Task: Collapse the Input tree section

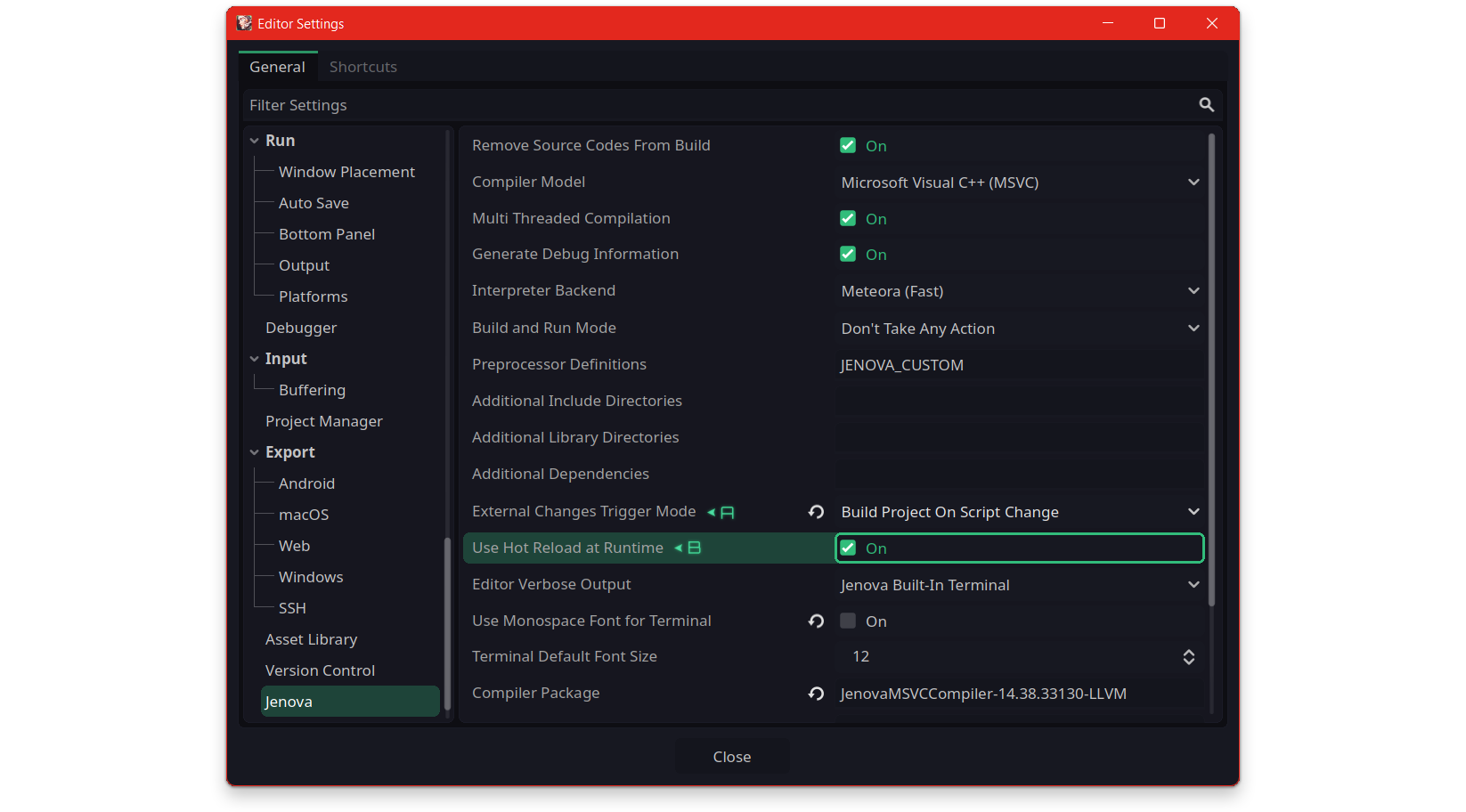Action: 255,359
